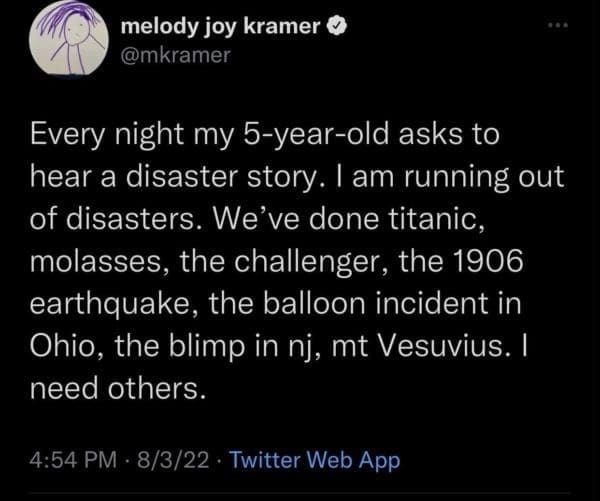Open the @mkramer handle link
The width and height of the screenshot is (600, 501).
[x=175, y=58]
